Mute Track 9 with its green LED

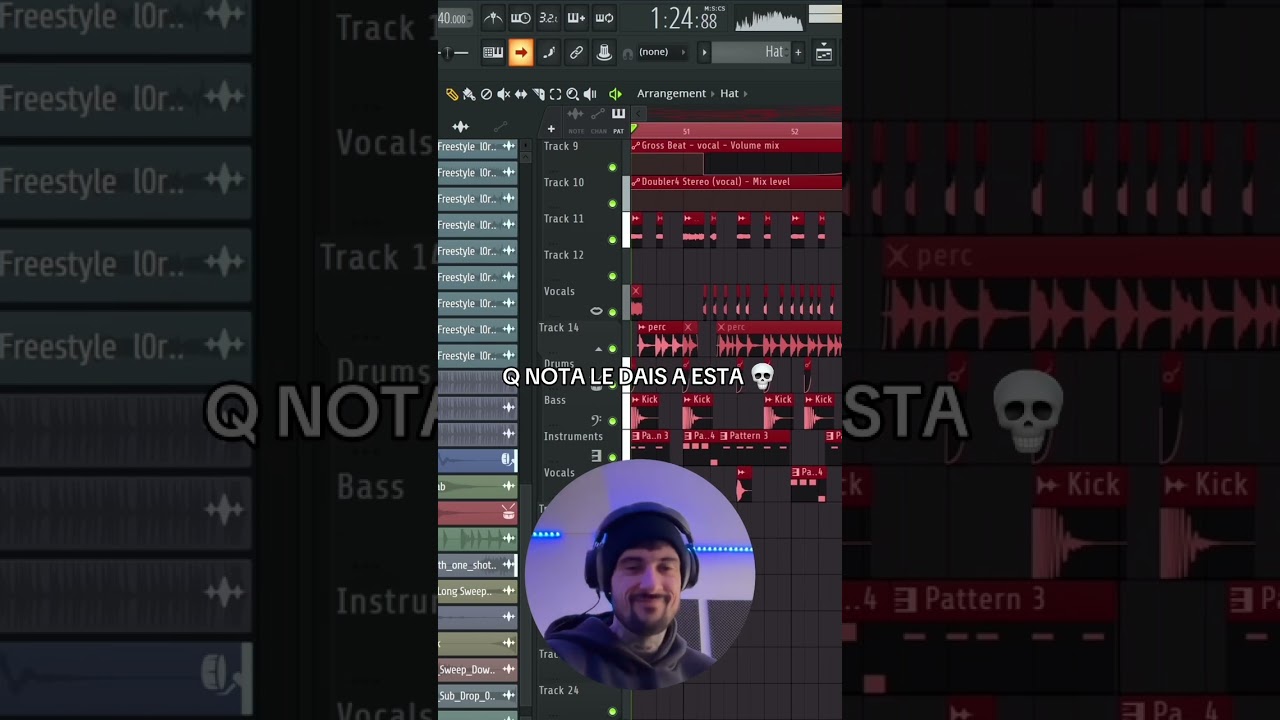pos(613,167)
